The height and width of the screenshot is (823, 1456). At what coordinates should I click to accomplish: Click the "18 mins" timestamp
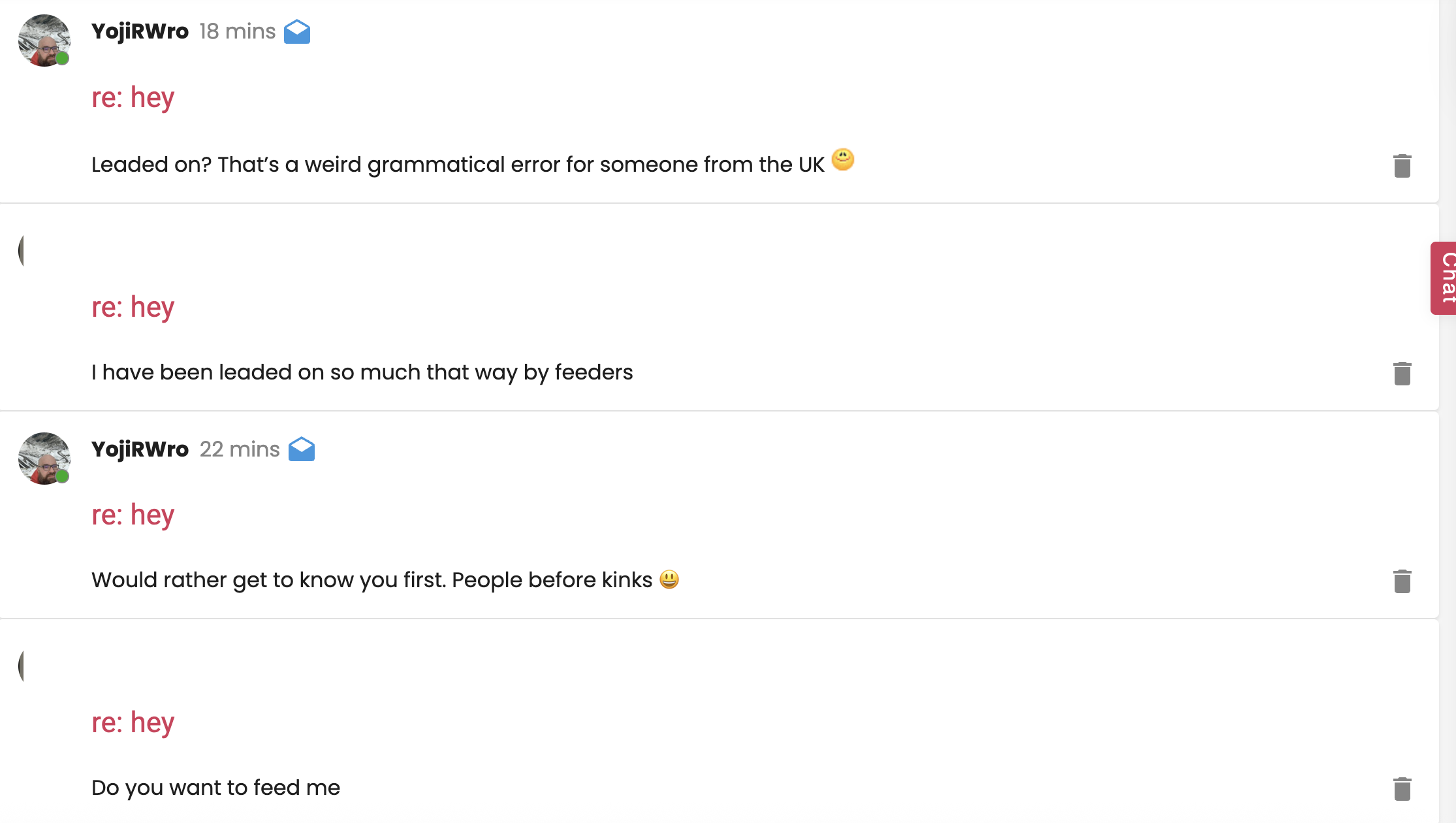click(x=237, y=31)
